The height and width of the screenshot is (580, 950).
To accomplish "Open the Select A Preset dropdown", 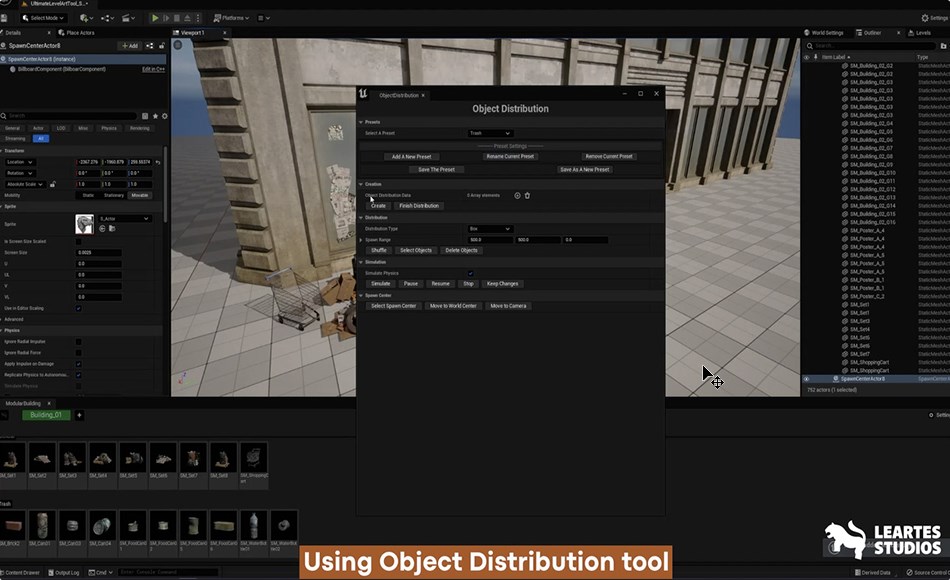I will [x=490, y=132].
